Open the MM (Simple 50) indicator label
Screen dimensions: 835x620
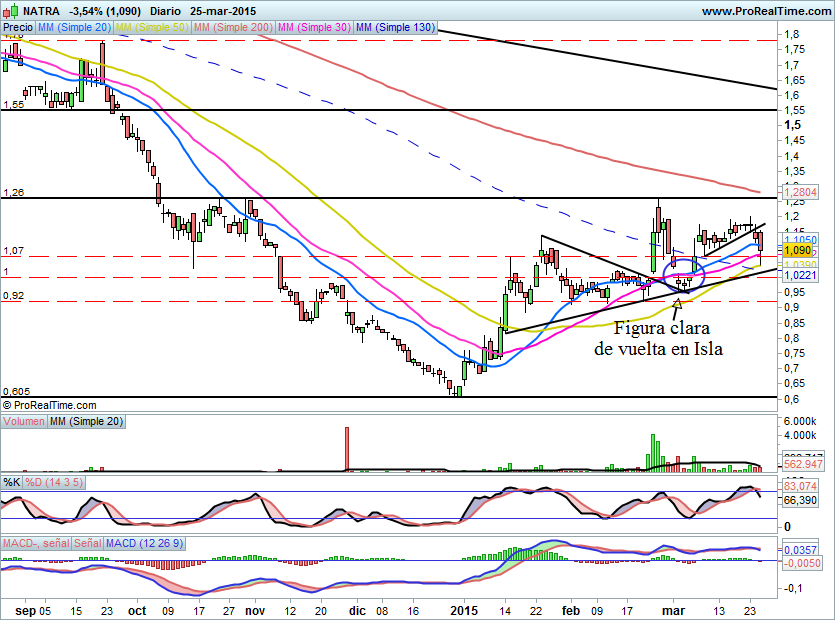click(x=150, y=28)
